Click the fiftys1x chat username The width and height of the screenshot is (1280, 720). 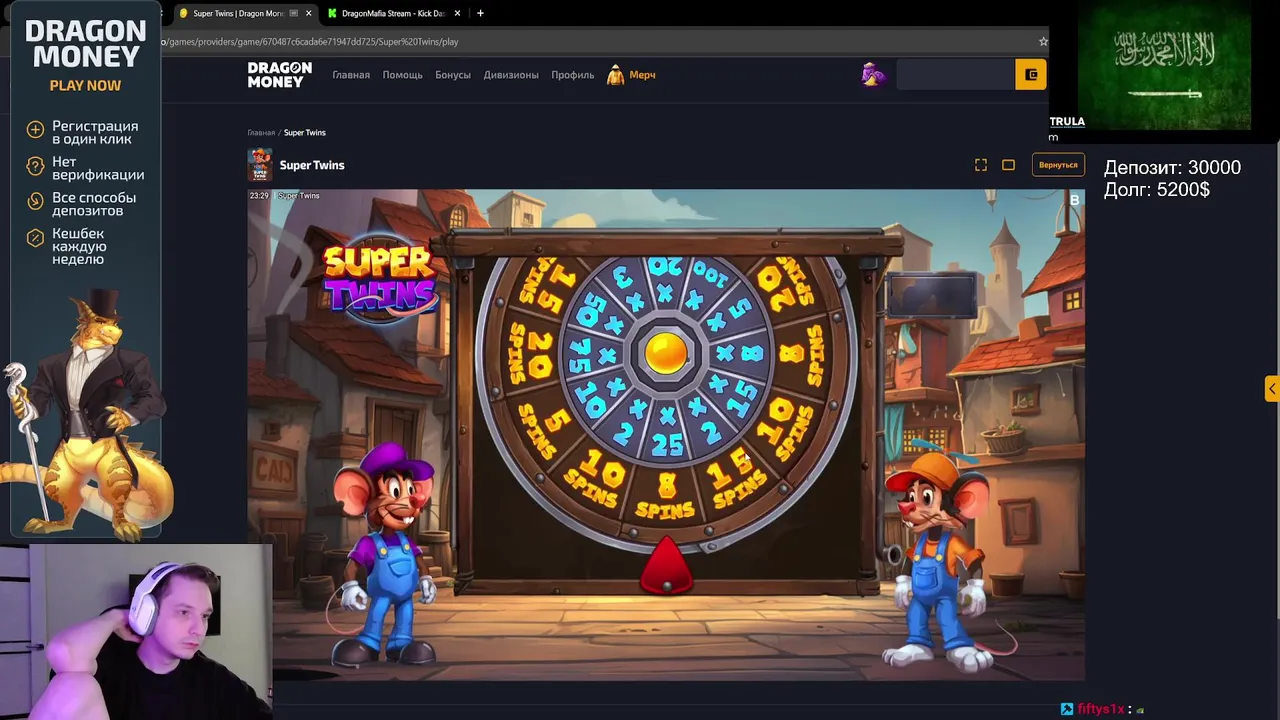pyautogui.click(x=1101, y=709)
